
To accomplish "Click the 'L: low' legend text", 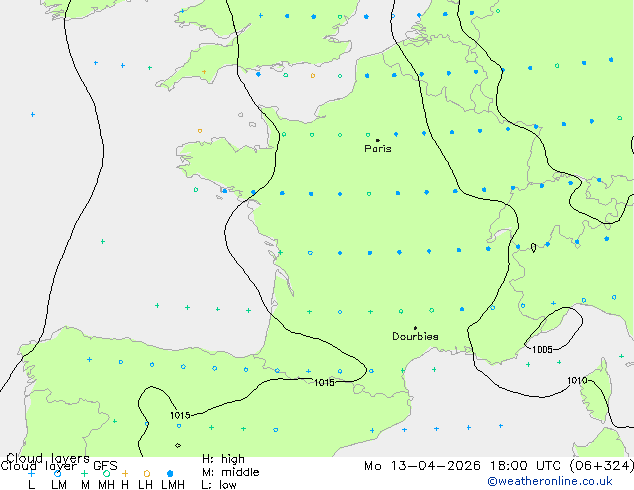I will 219,485.
